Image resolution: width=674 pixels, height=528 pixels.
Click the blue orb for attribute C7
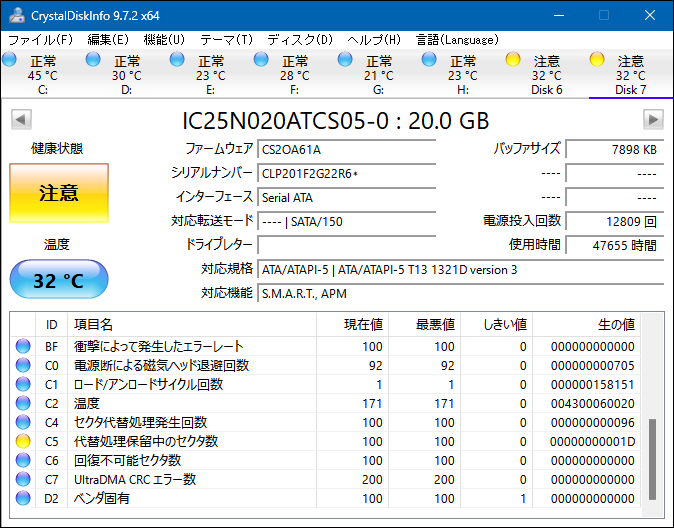pos(24,479)
